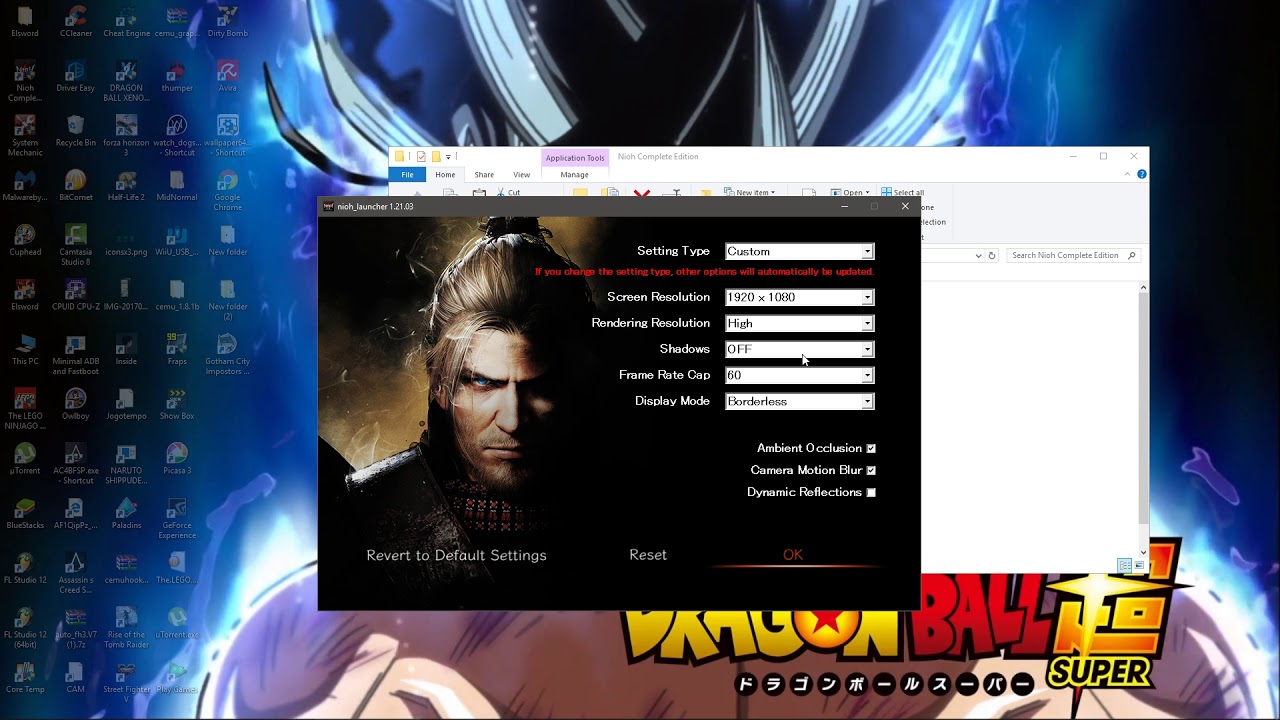Select Recycle Bin on desktop
The image size is (1280, 720).
point(76,131)
